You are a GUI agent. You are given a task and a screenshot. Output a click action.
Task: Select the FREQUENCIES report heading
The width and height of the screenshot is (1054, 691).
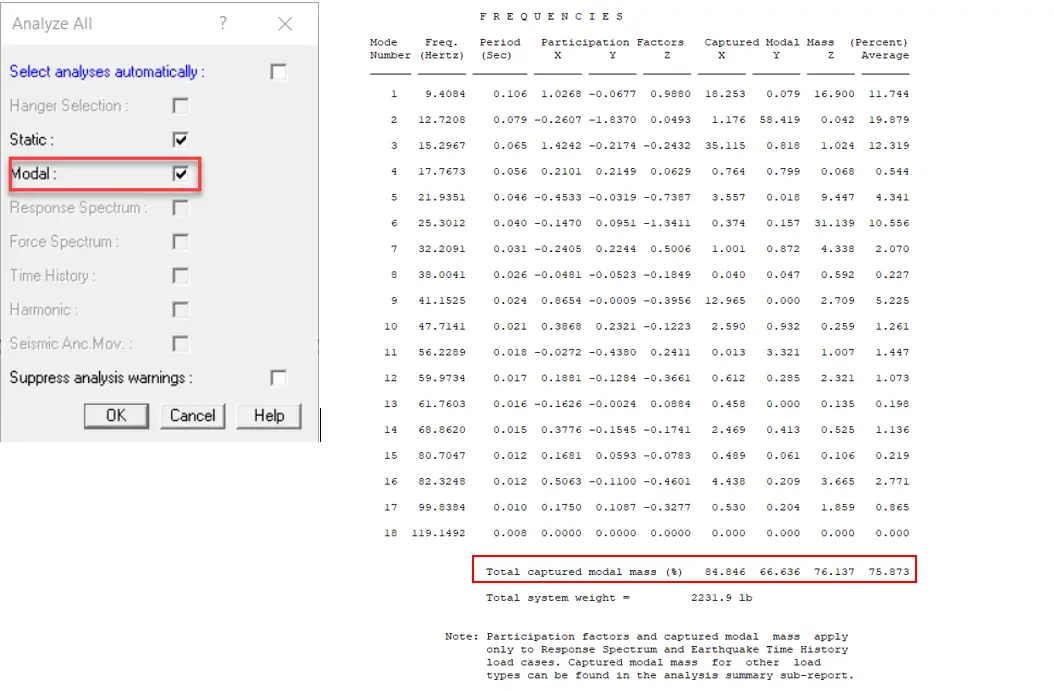click(x=551, y=17)
